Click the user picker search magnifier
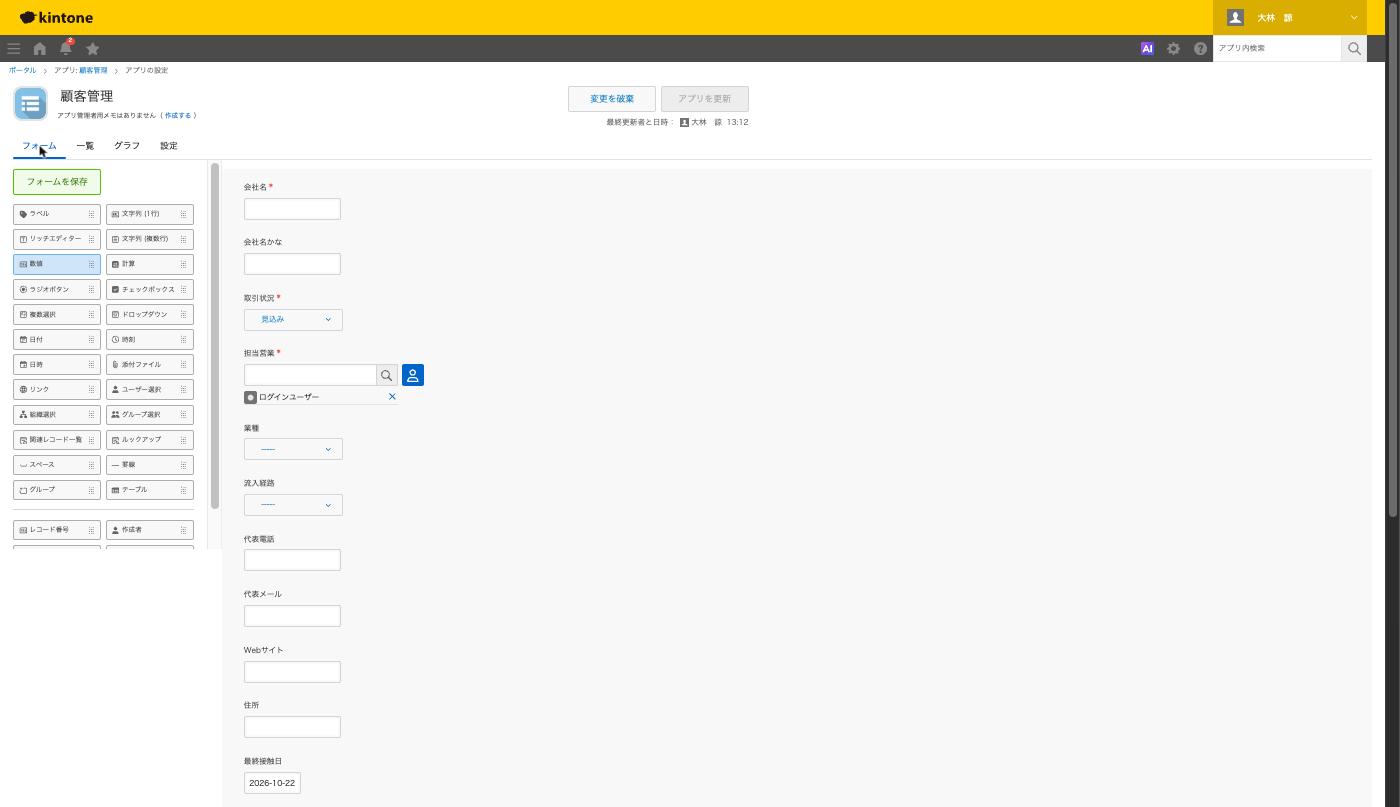 pos(387,375)
